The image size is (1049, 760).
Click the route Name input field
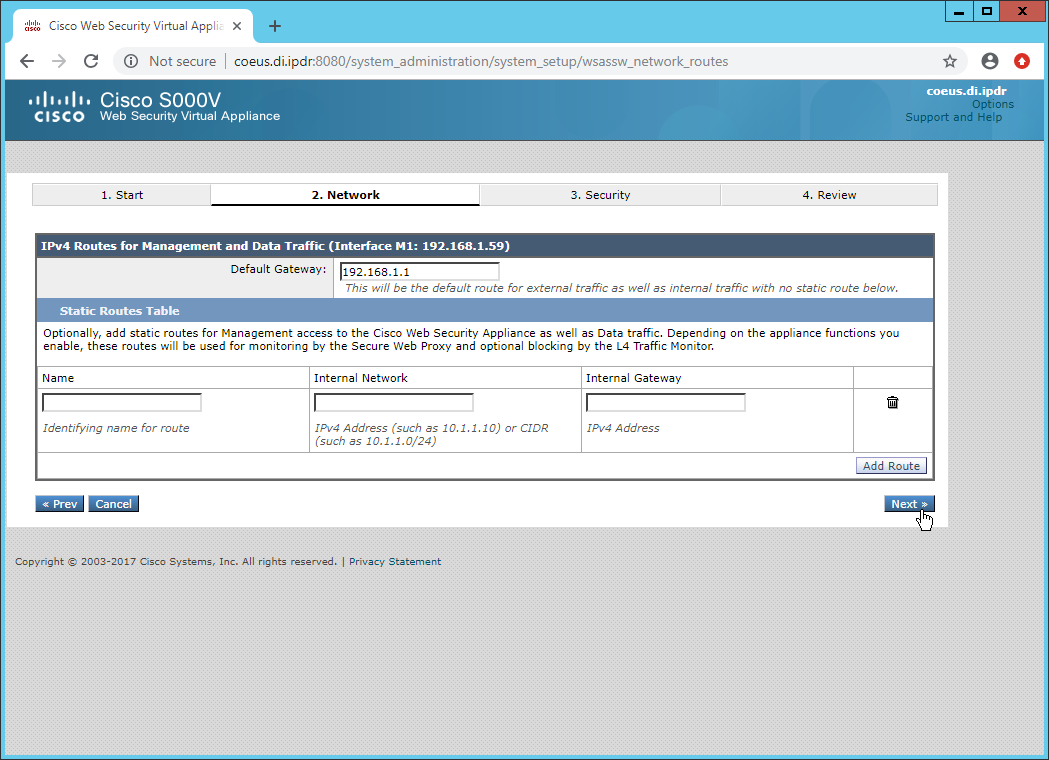(x=122, y=402)
